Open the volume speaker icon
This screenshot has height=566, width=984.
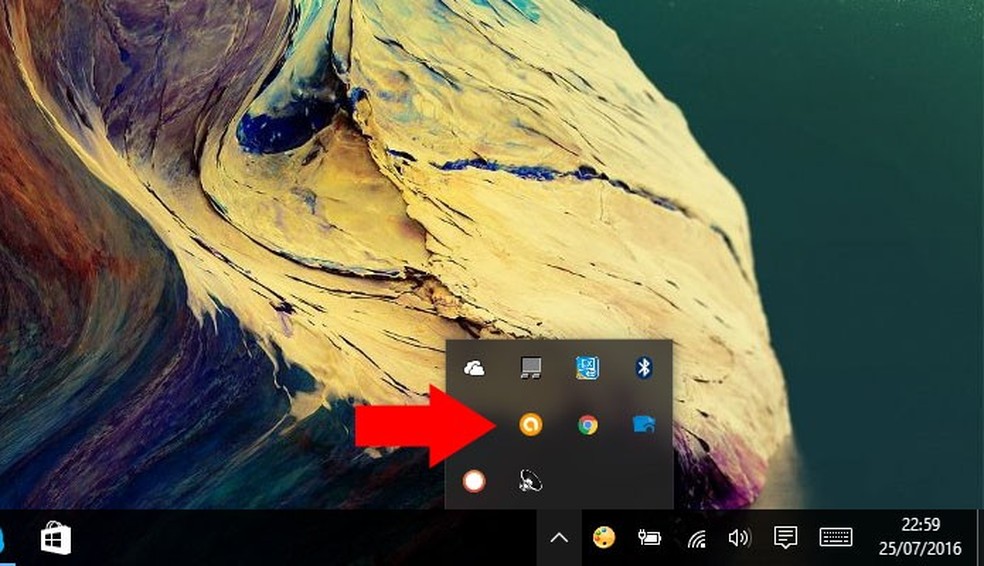739,538
